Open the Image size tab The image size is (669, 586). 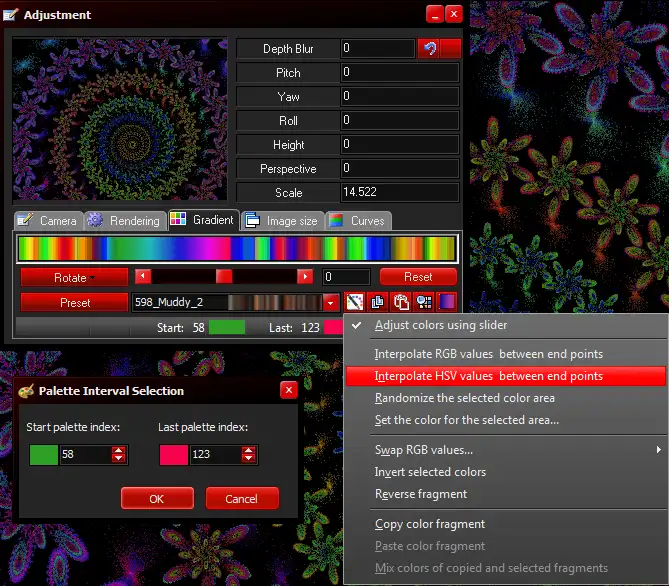pos(282,221)
